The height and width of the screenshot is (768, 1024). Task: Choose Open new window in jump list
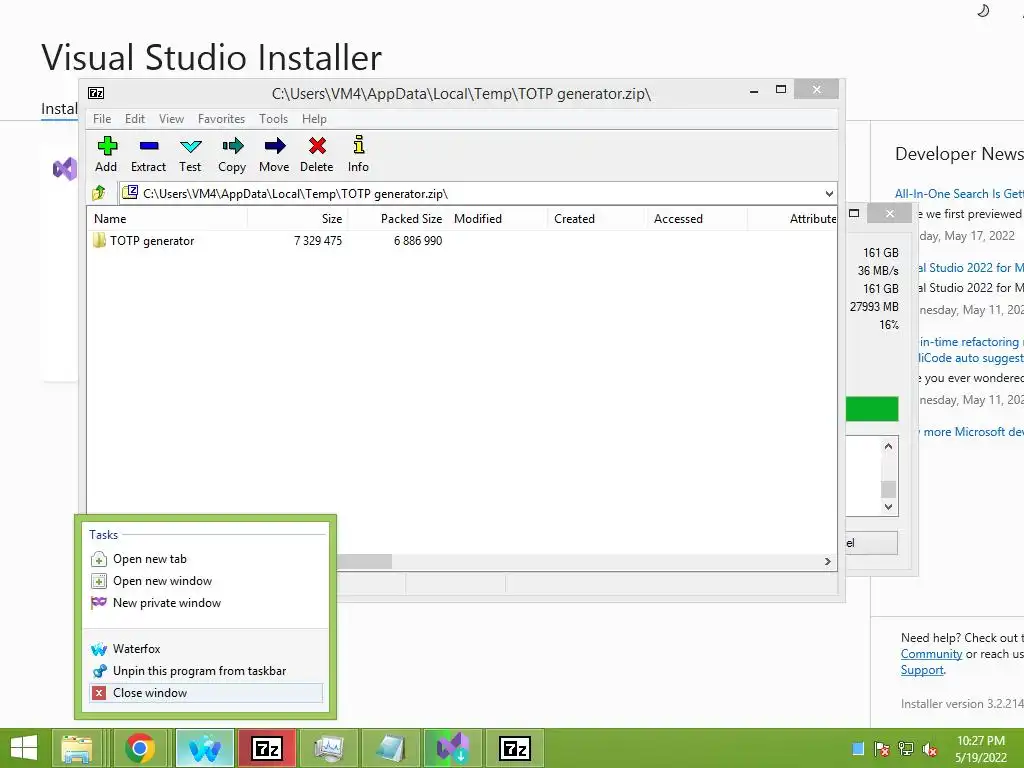[x=207, y=581]
